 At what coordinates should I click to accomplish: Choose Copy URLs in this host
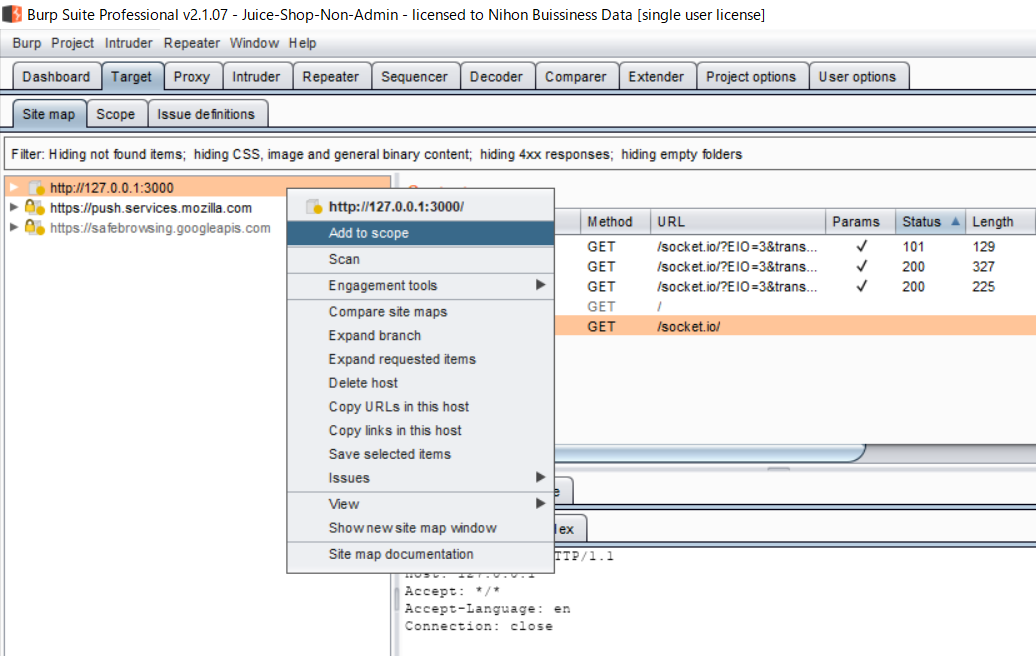tap(420, 407)
